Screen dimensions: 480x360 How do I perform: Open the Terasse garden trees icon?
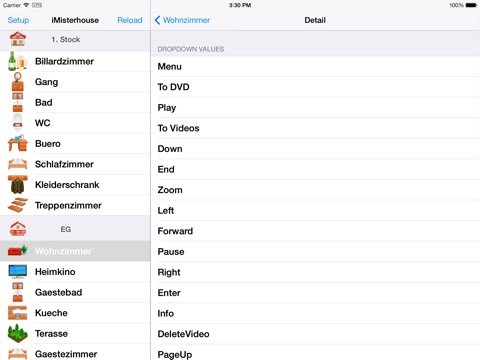coord(17,333)
